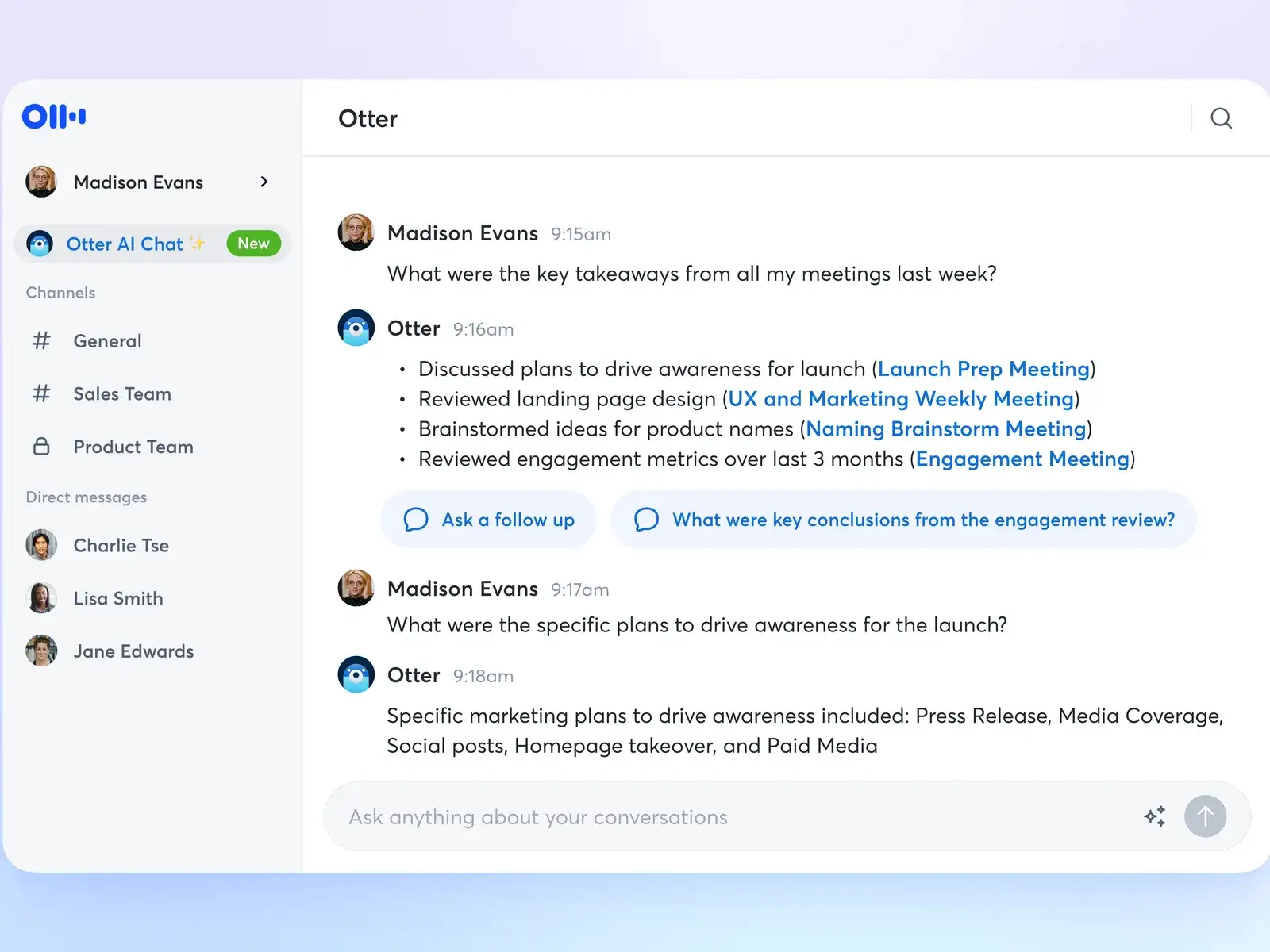
Task: Send message with the up-arrow button
Action: coord(1205,816)
